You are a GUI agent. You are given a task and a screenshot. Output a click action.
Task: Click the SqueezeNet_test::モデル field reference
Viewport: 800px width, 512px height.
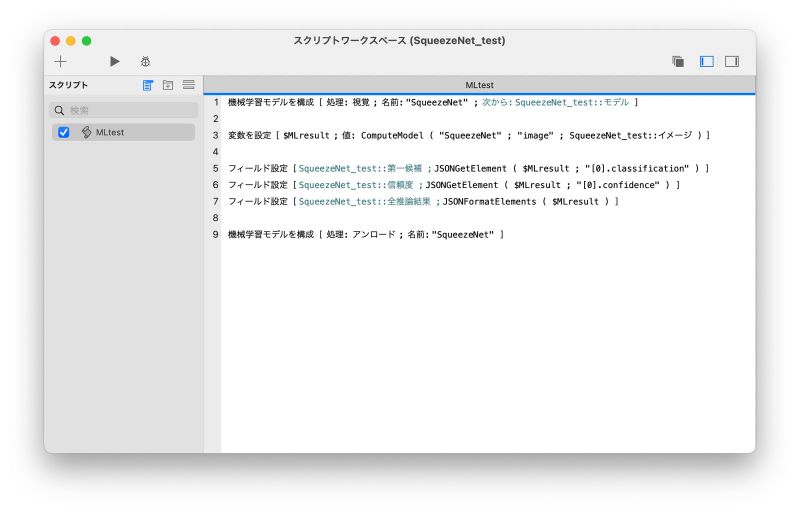[x=571, y=103]
